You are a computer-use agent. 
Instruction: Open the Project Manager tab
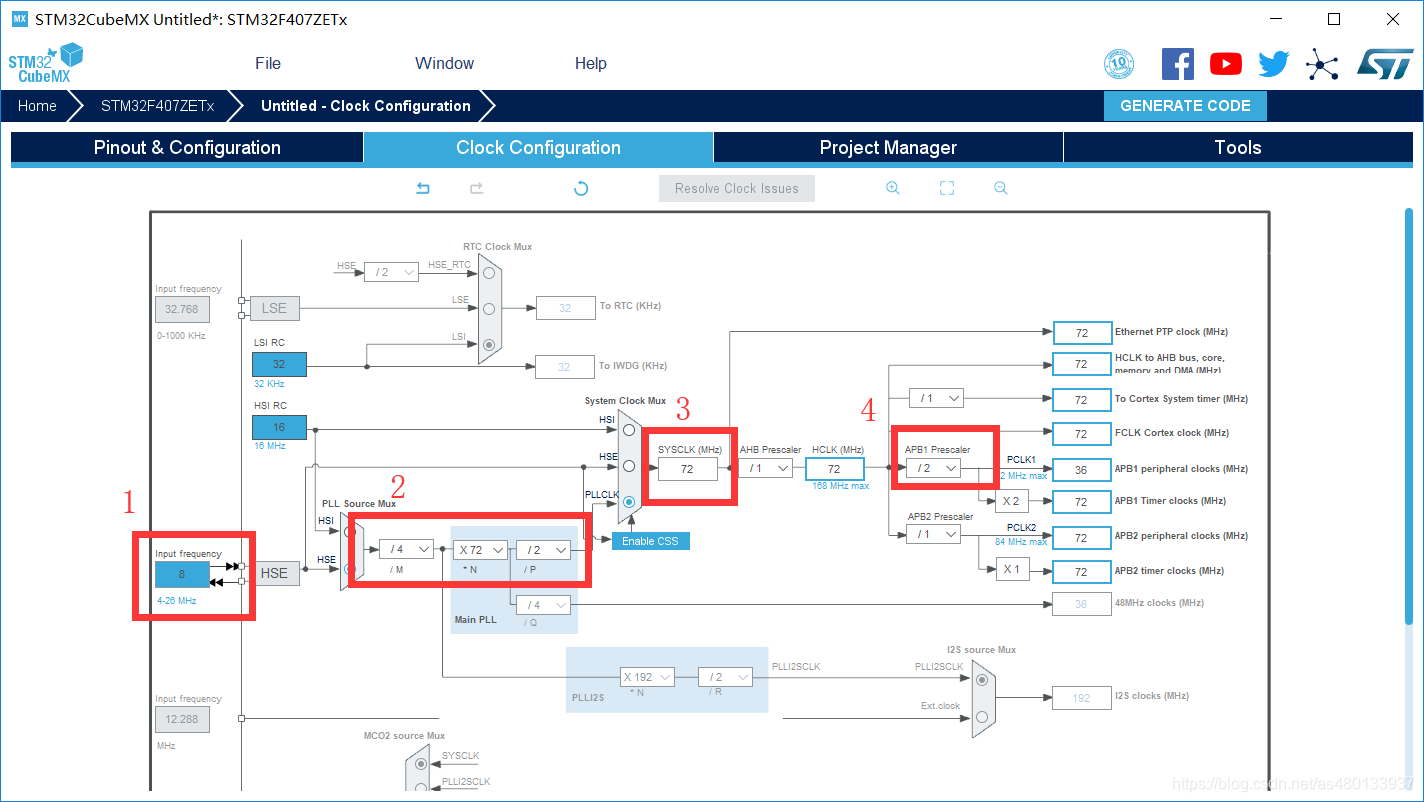click(x=888, y=148)
